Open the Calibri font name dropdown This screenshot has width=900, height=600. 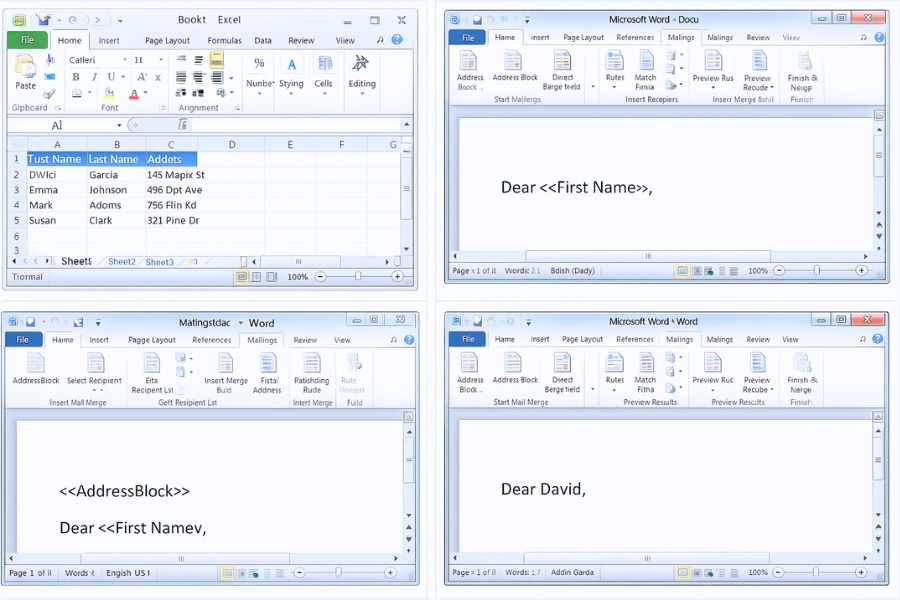pyautogui.click(x=124, y=60)
